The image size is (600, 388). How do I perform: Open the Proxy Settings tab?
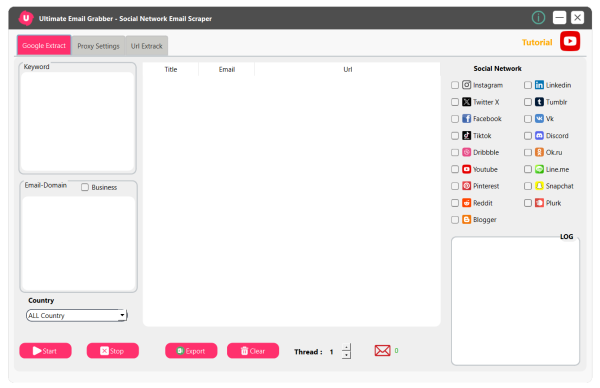(98, 46)
